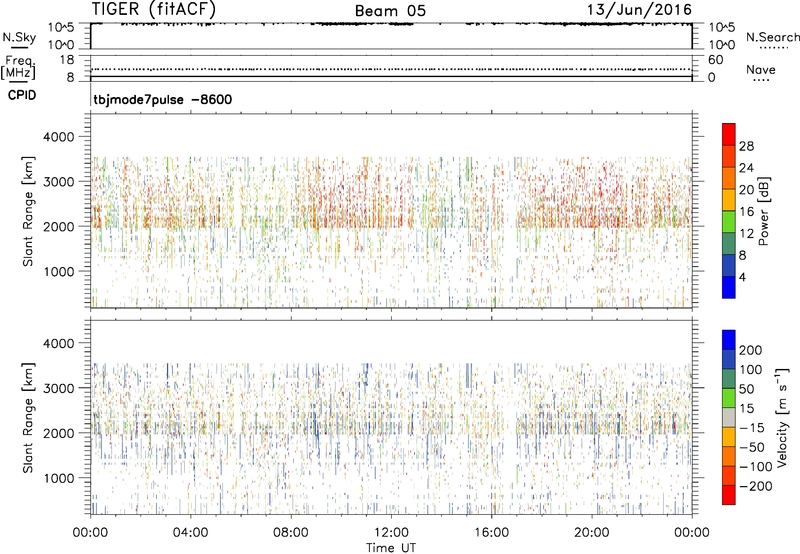Click the '4000' tick on power panel
800x554 pixels.
tap(59, 137)
